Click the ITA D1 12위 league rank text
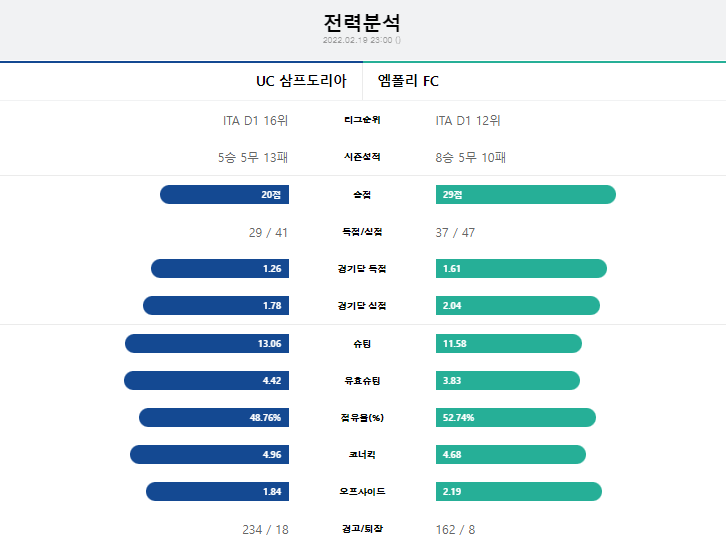The image size is (726, 544). 468,121
